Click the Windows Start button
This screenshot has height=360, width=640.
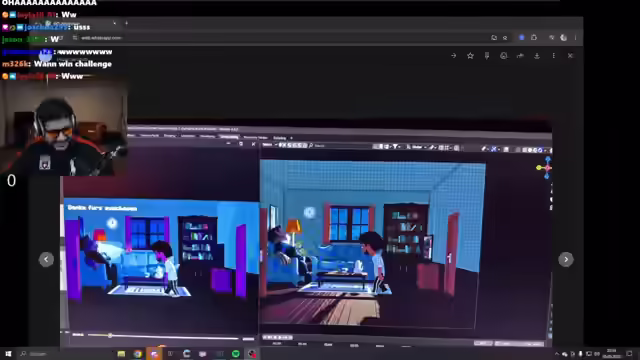[x=8, y=354]
